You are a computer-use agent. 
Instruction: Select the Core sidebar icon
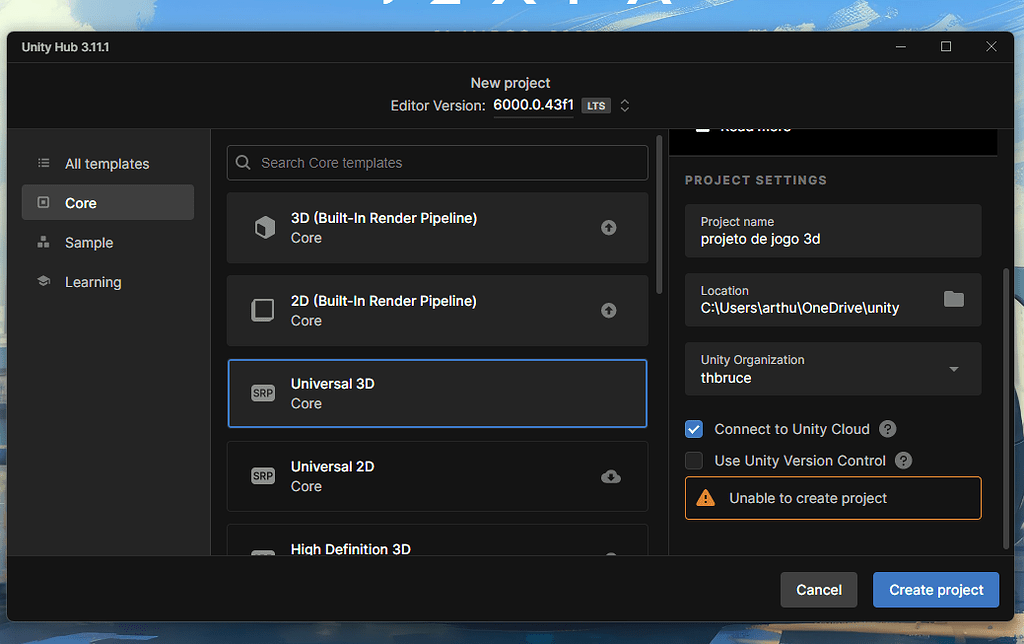point(44,202)
